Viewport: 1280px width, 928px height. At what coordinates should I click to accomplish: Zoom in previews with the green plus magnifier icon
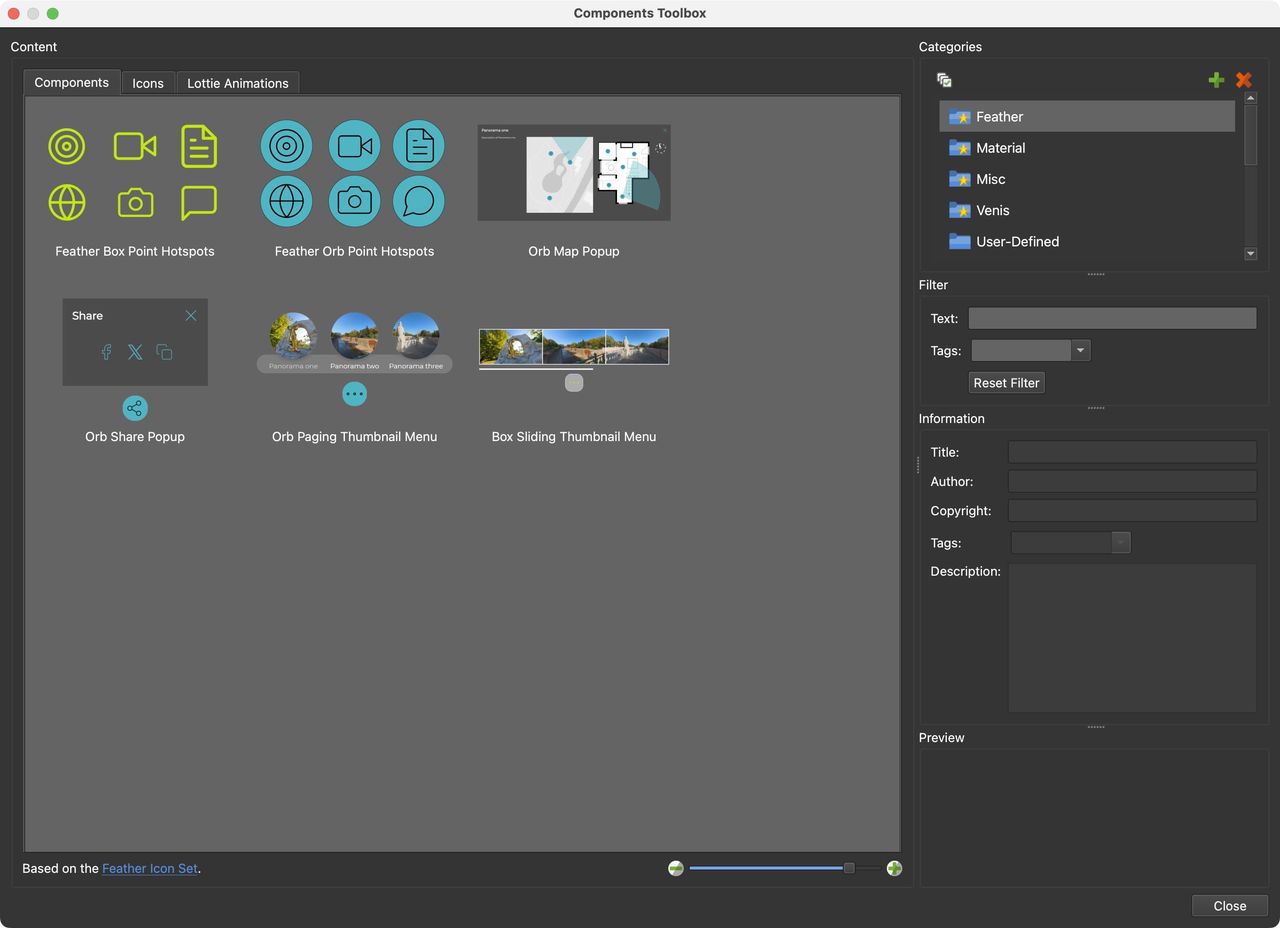(x=894, y=868)
